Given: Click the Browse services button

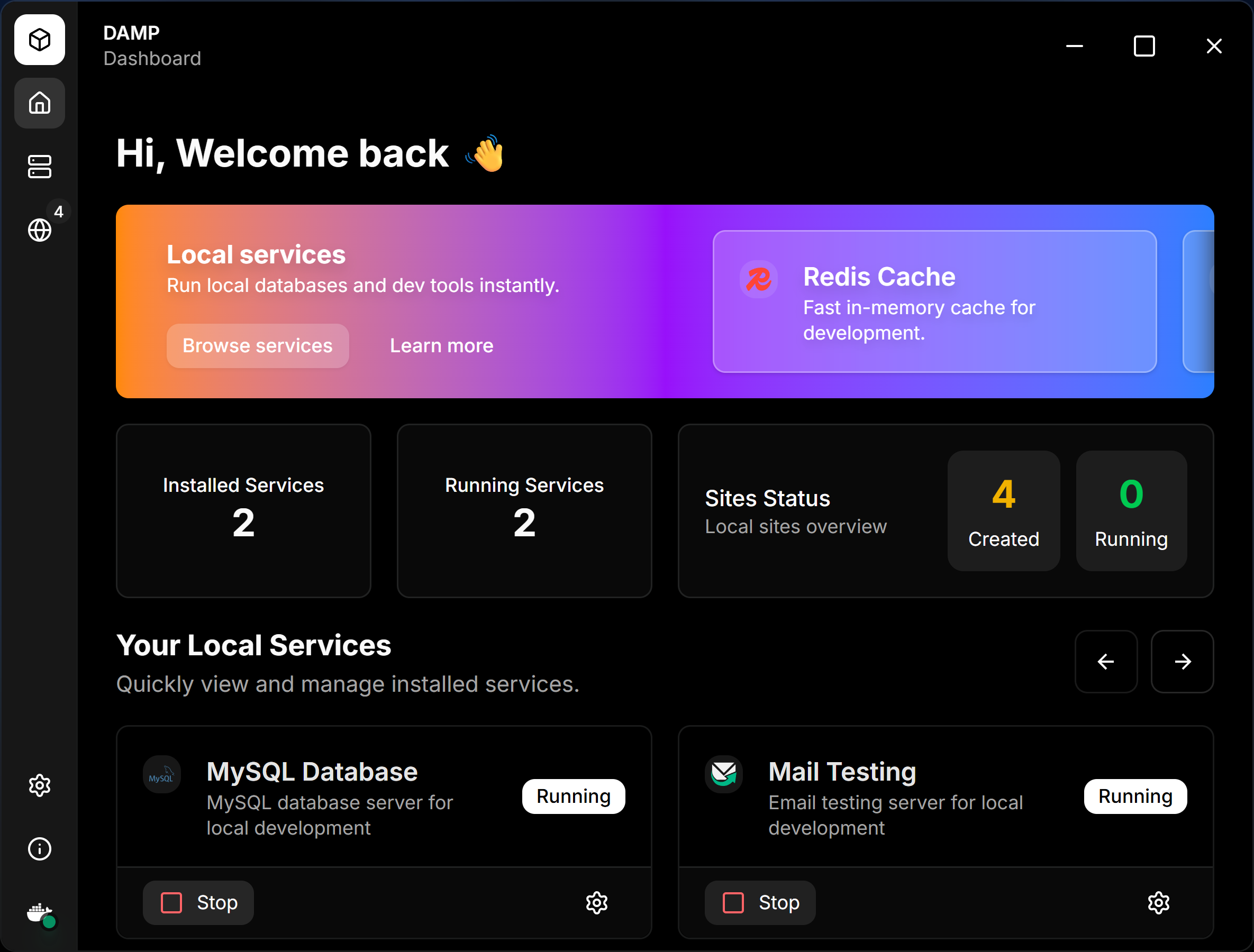Looking at the screenshot, I should pyautogui.click(x=257, y=346).
